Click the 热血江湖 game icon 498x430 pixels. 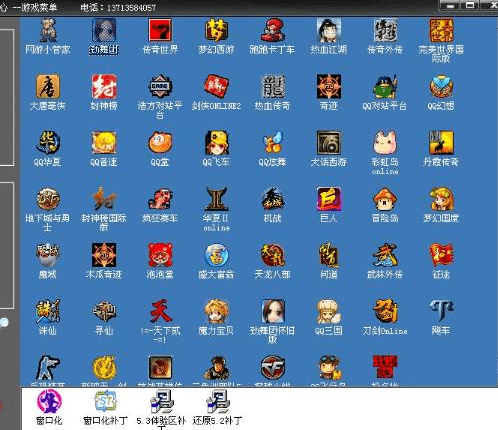click(329, 31)
